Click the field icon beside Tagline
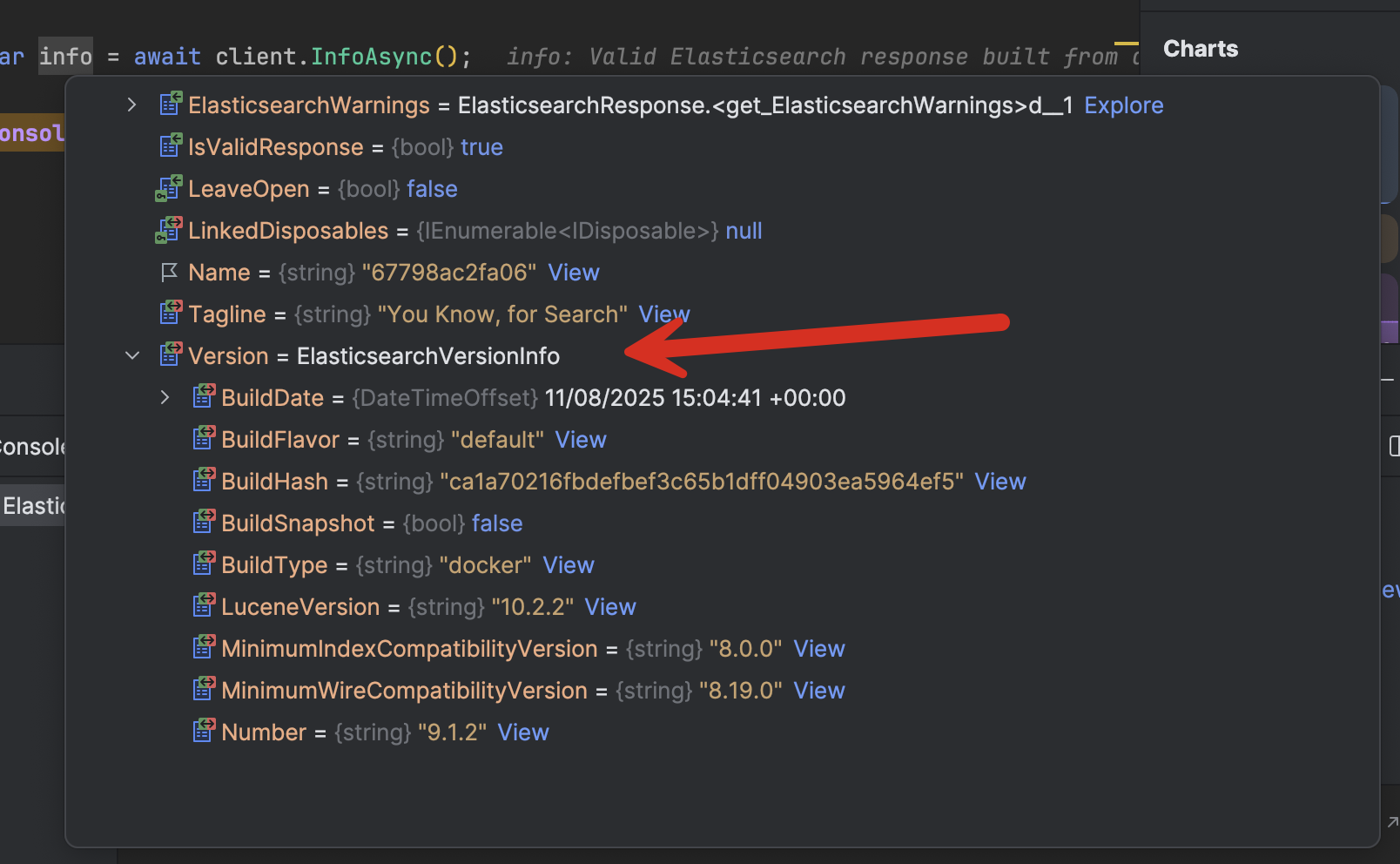 pyautogui.click(x=168, y=313)
